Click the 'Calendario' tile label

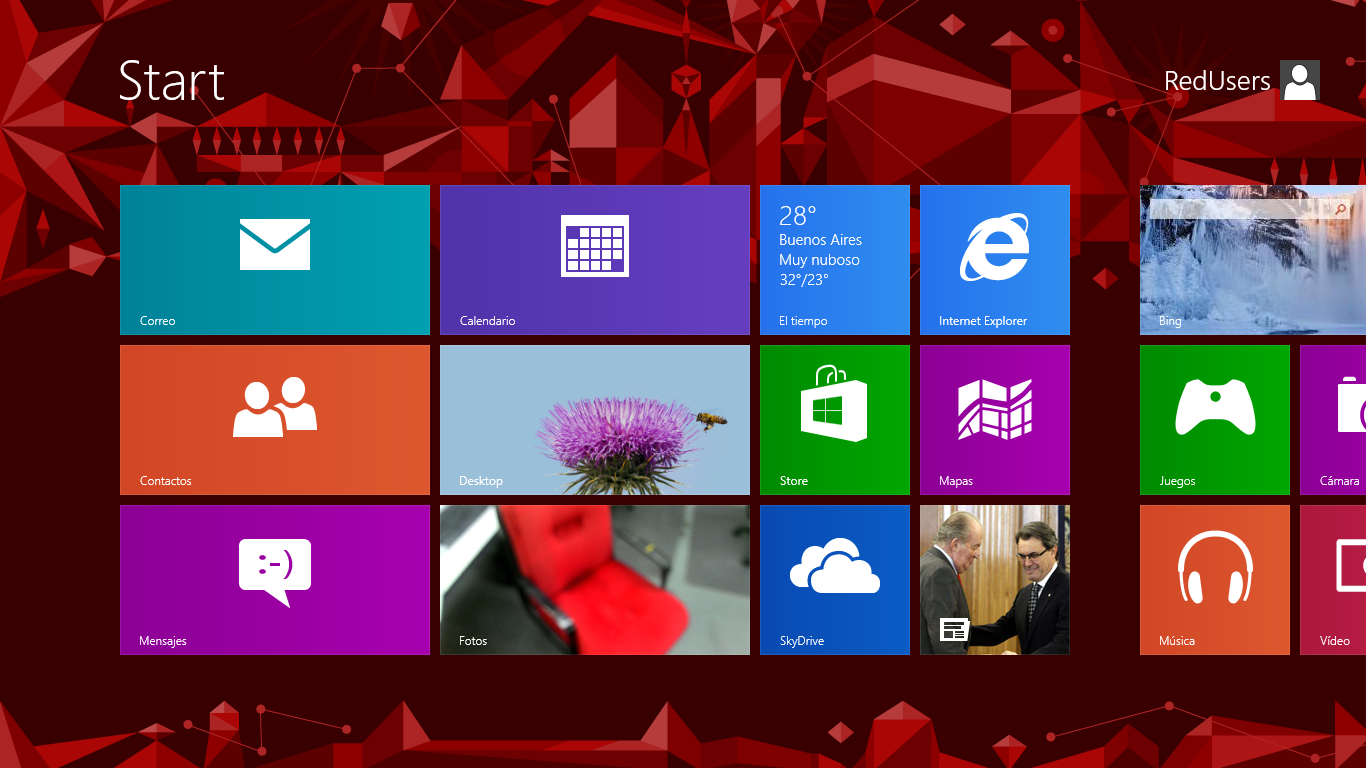click(x=487, y=321)
